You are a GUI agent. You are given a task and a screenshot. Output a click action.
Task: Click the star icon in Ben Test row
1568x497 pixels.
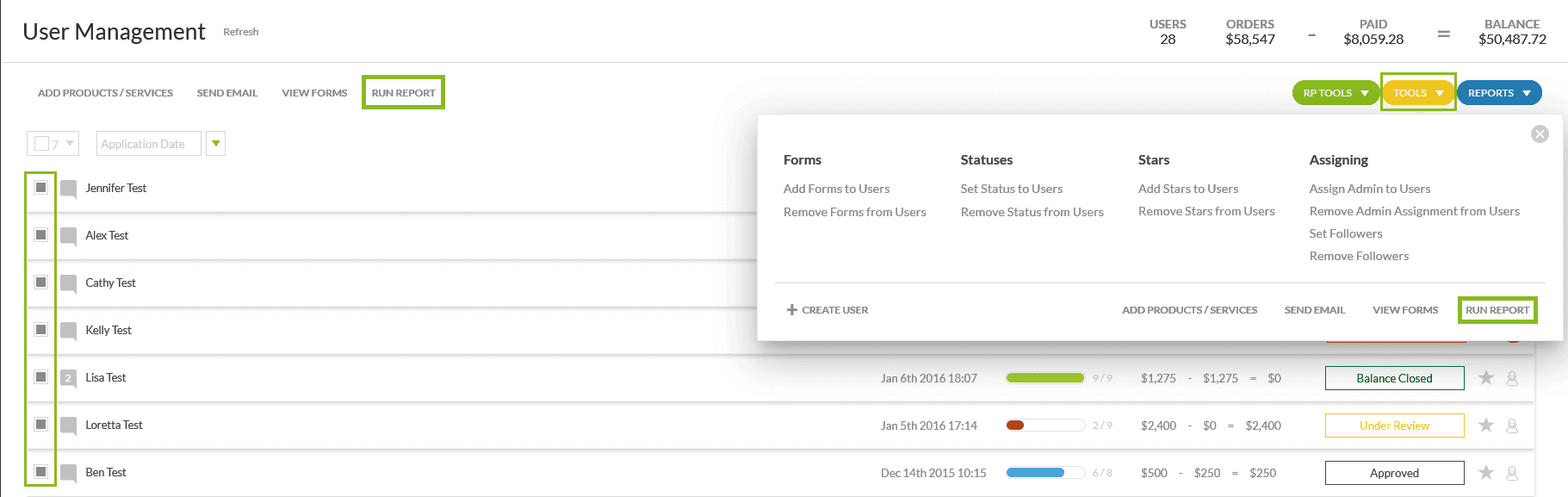click(1485, 473)
